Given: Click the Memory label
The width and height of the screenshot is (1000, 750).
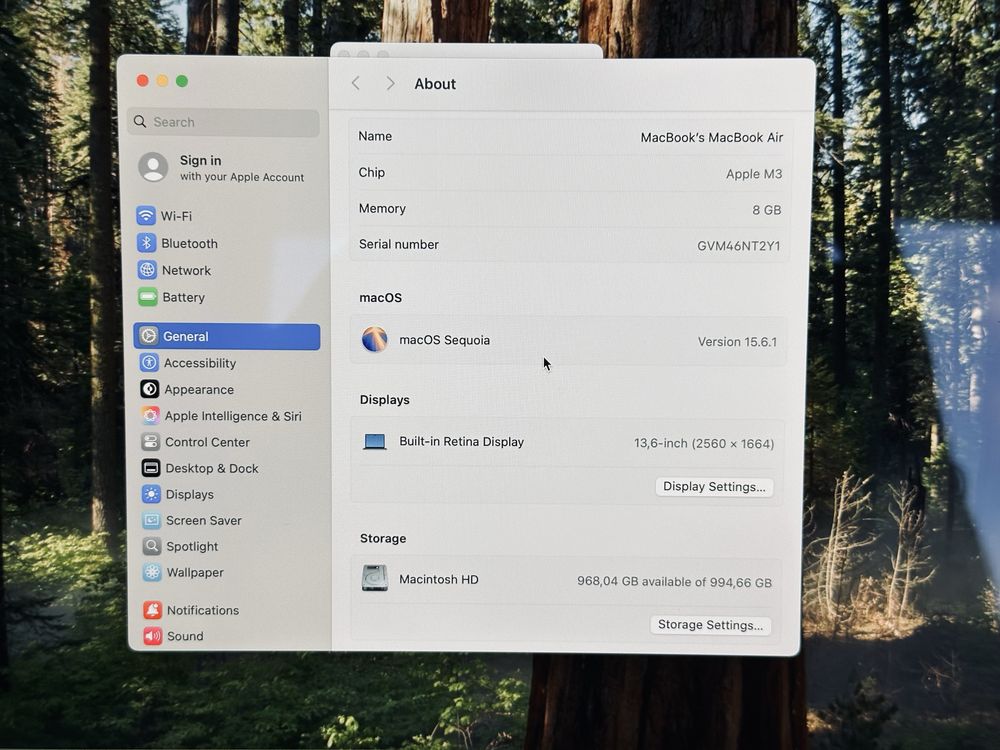Looking at the screenshot, I should tap(382, 209).
